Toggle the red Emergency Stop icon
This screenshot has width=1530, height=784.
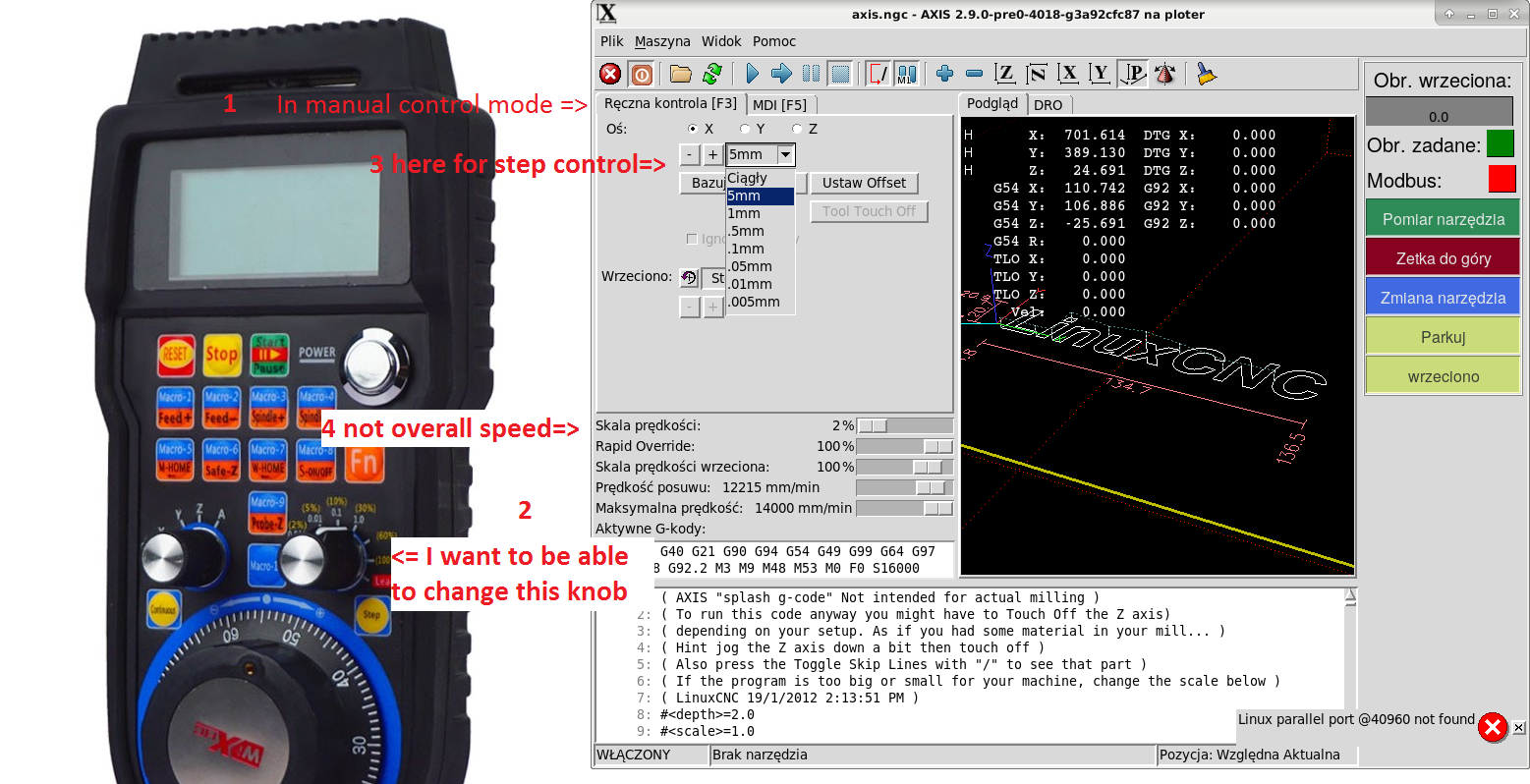tap(610, 74)
